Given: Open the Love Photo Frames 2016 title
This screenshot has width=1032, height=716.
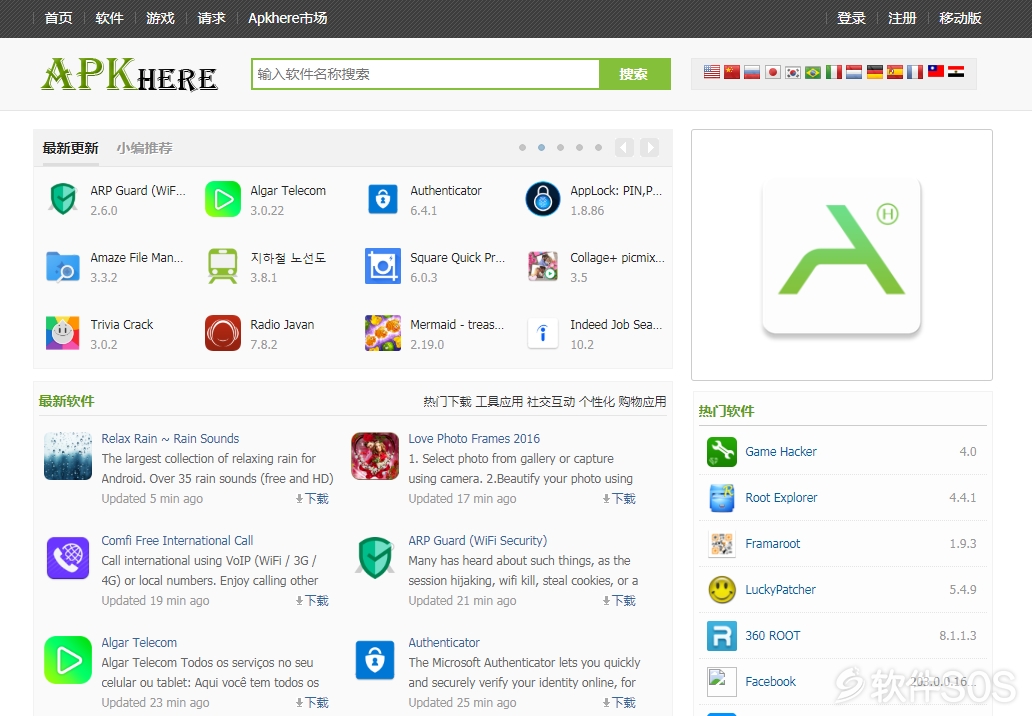Looking at the screenshot, I should 474,439.
